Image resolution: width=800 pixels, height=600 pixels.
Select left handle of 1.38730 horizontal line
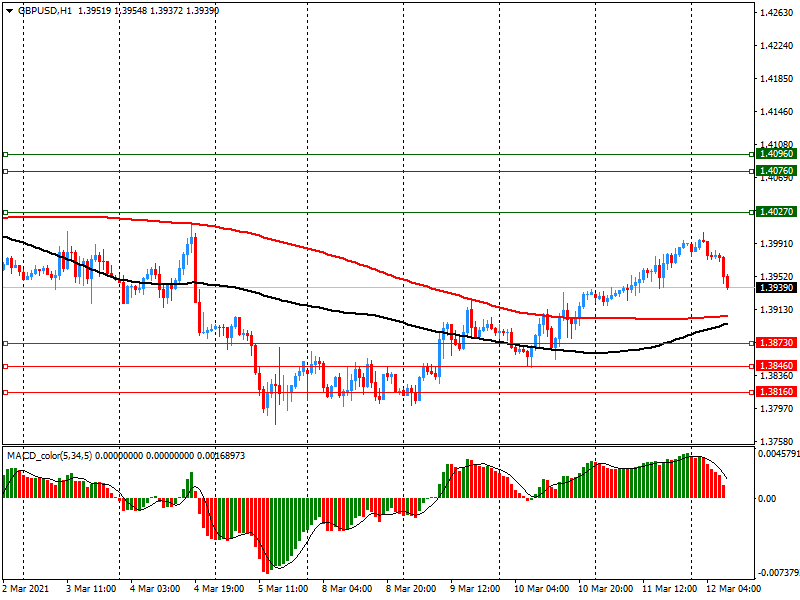click(6, 344)
